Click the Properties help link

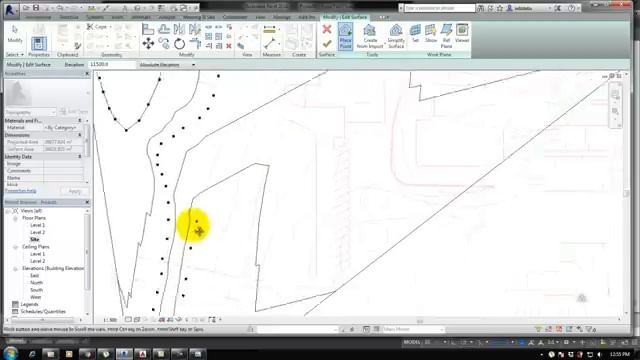(x=20, y=191)
